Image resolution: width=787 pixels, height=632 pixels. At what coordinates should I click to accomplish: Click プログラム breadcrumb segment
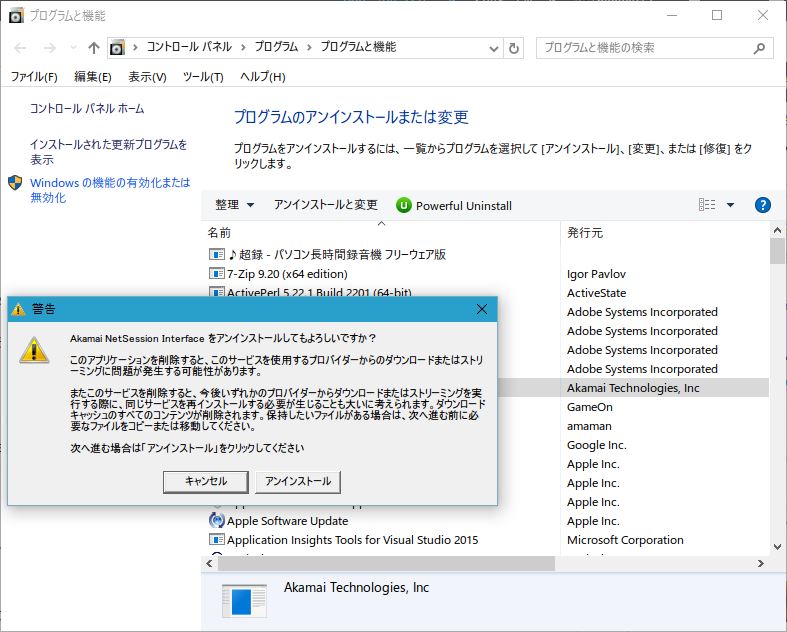pyautogui.click(x=276, y=47)
